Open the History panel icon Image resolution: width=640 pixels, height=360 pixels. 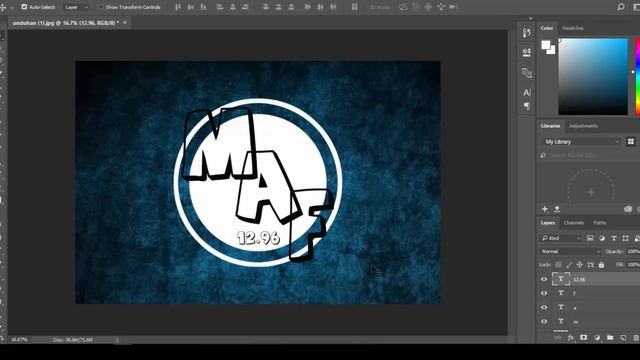tap(527, 32)
